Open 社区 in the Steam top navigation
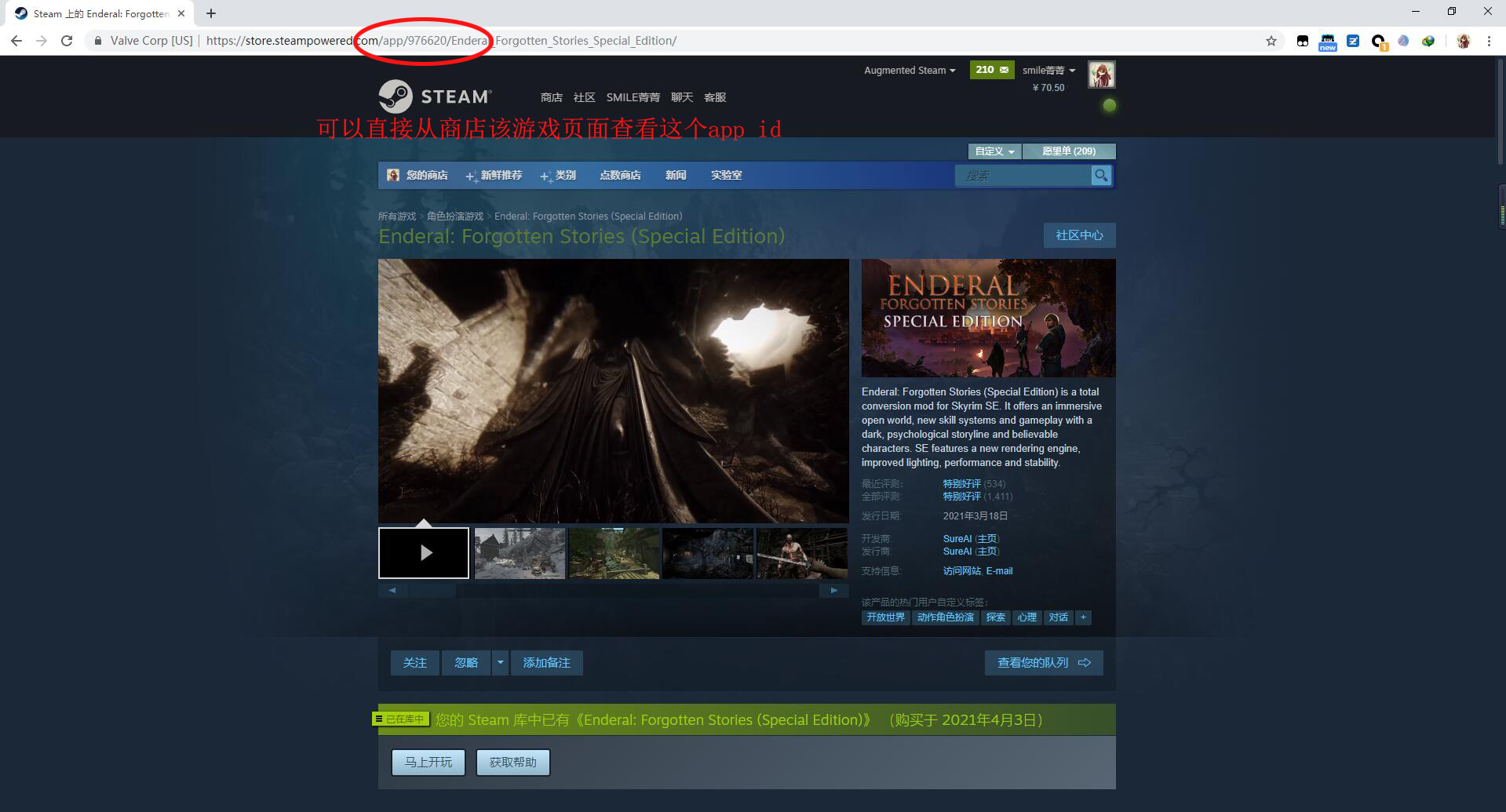Image resolution: width=1506 pixels, height=812 pixels. click(585, 97)
